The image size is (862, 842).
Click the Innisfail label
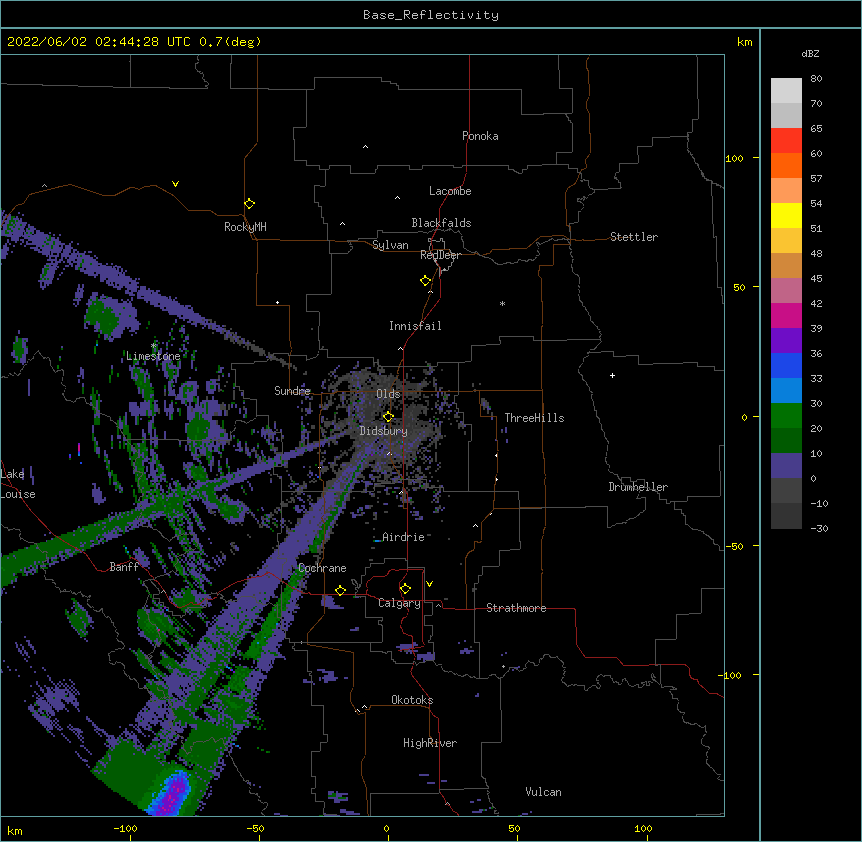415,326
